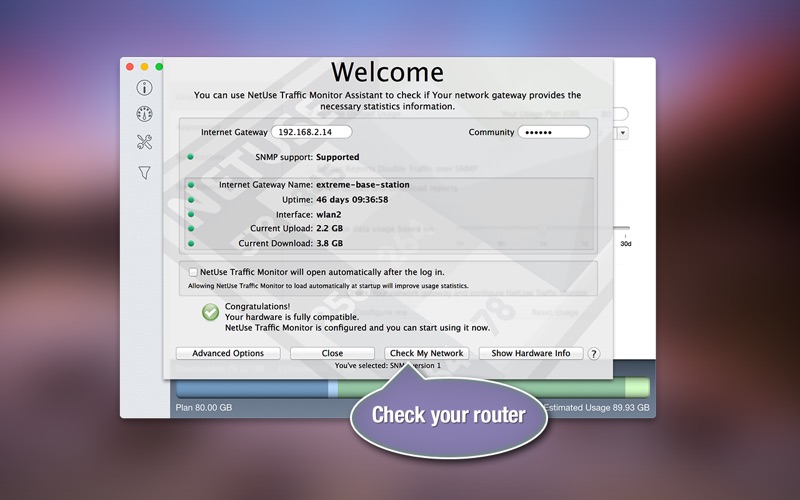
Task: Click the Internet Gateway IP address field
Action: tap(311, 131)
